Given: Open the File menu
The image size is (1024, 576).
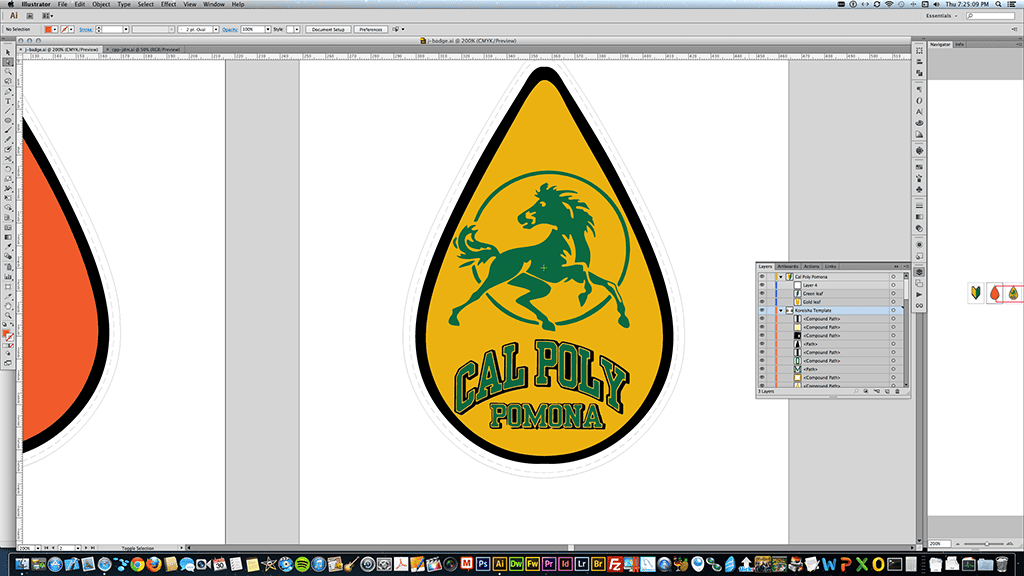Looking at the screenshot, I should click(x=62, y=4).
